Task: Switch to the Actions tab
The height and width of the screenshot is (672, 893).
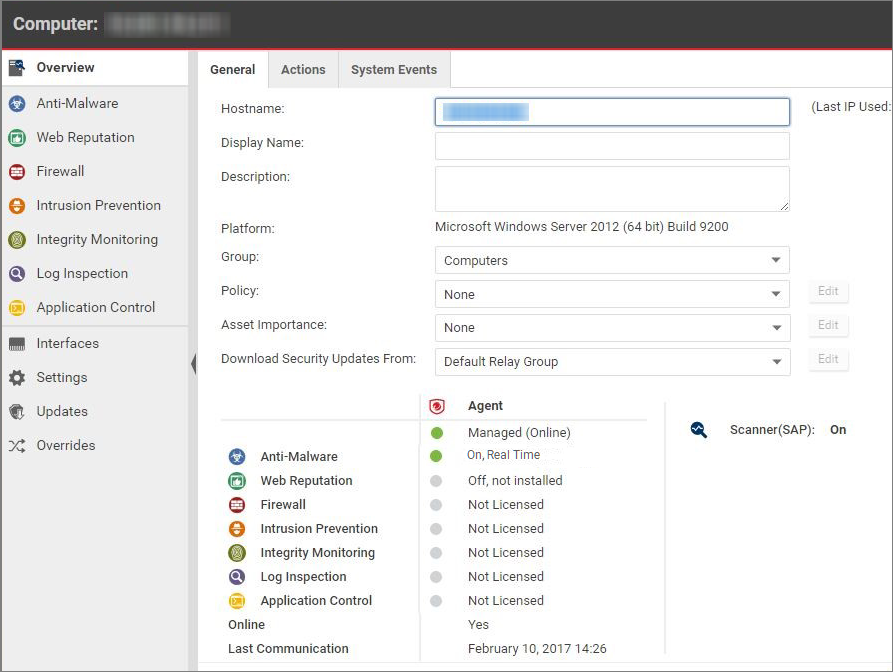Action: 303,69
